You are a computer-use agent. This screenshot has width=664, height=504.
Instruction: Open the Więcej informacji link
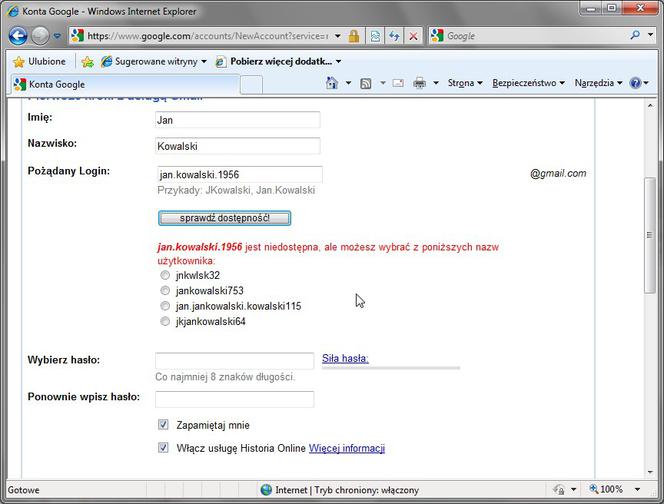point(347,448)
